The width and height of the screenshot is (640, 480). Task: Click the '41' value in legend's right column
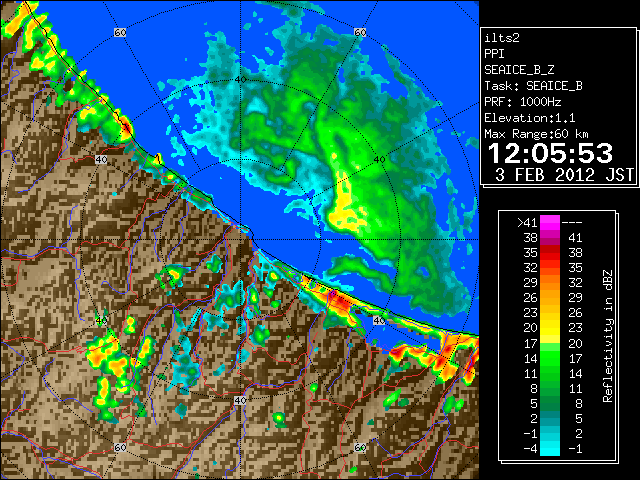575,238
